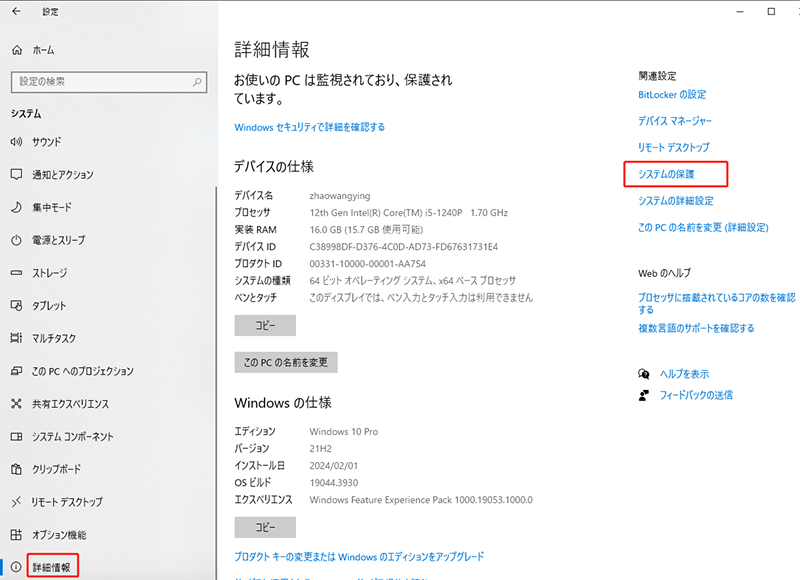Open リモート デスクトップ settings from sidebar
The width and height of the screenshot is (800, 580).
[15, 502]
